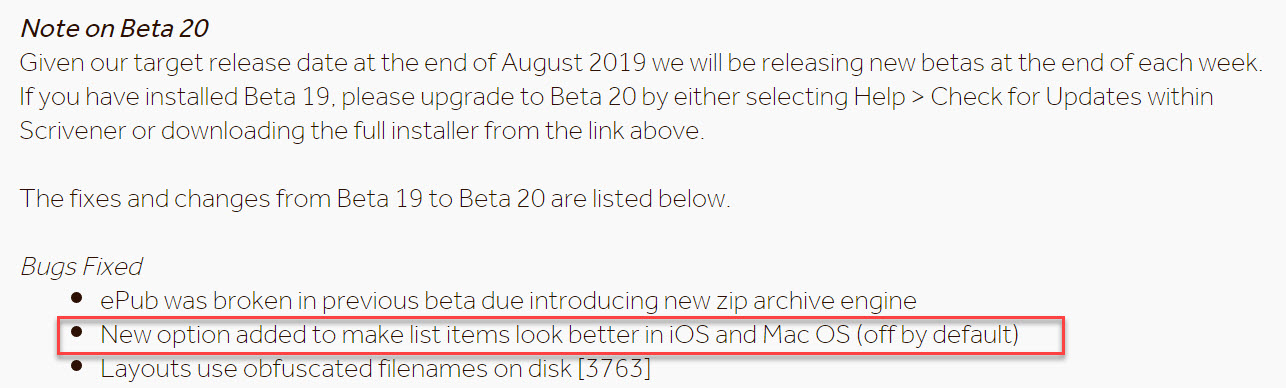Click the bullet dot before the ePub item
Screen dimensions: 1286x388
pyautogui.click(x=77, y=300)
